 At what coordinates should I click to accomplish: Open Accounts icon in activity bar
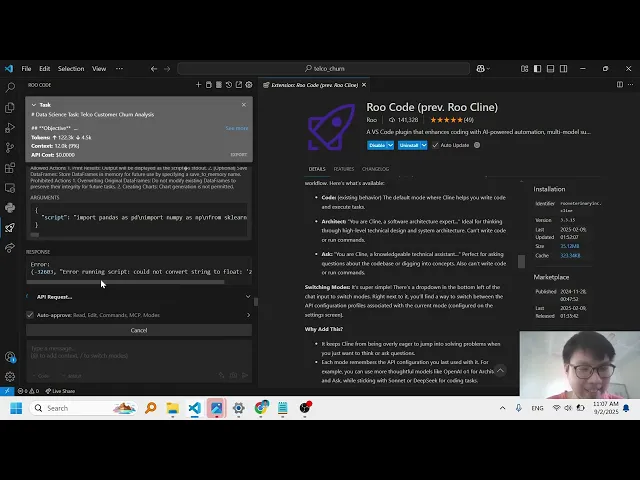10,357
